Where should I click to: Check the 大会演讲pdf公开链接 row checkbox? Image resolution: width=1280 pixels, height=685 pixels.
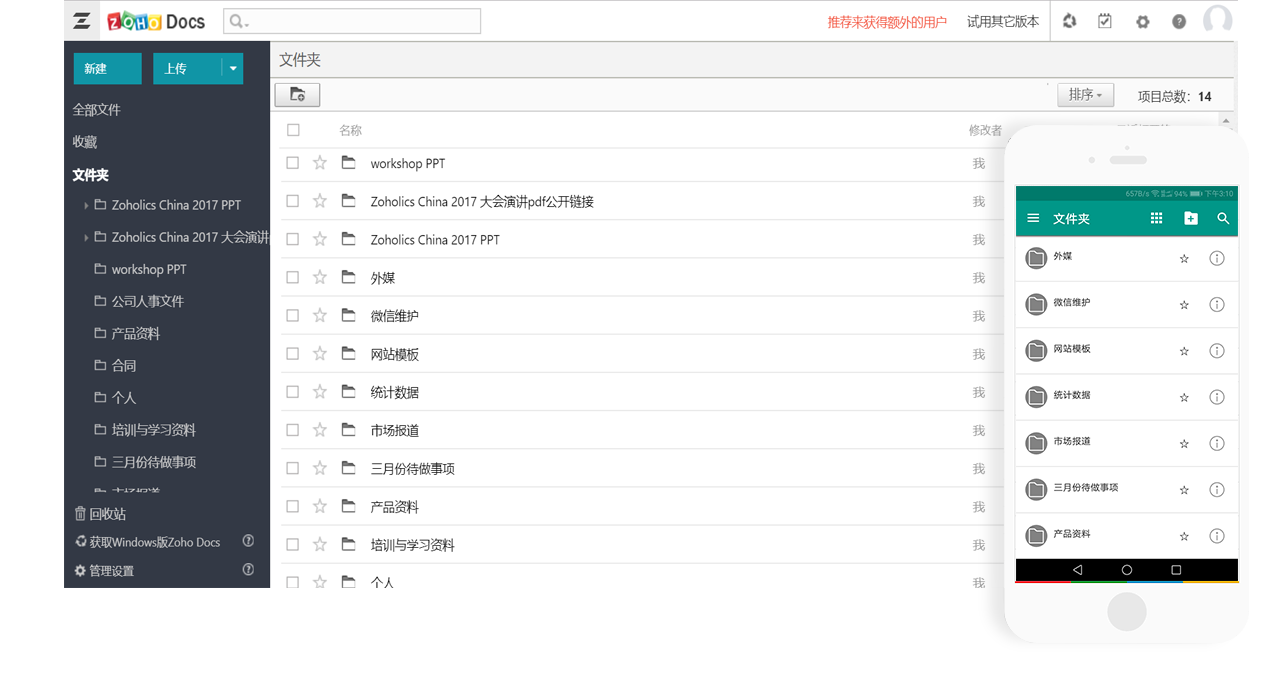(x=293, y=201)
